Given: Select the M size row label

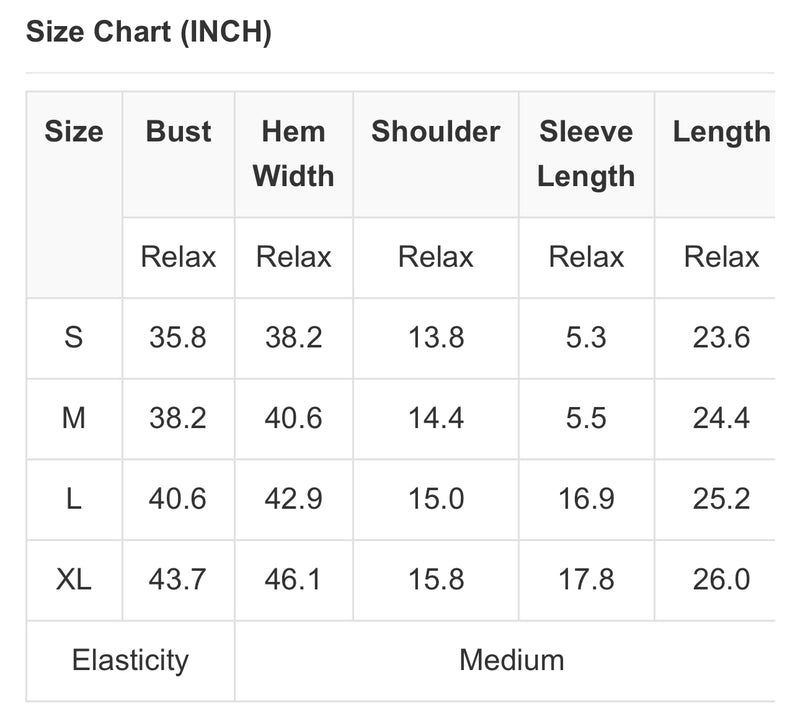Looking at the screenshot, I should (74, 418).
